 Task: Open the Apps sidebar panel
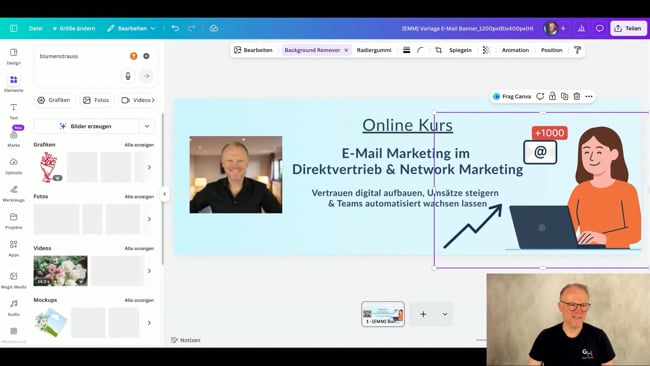click(14, 248)
